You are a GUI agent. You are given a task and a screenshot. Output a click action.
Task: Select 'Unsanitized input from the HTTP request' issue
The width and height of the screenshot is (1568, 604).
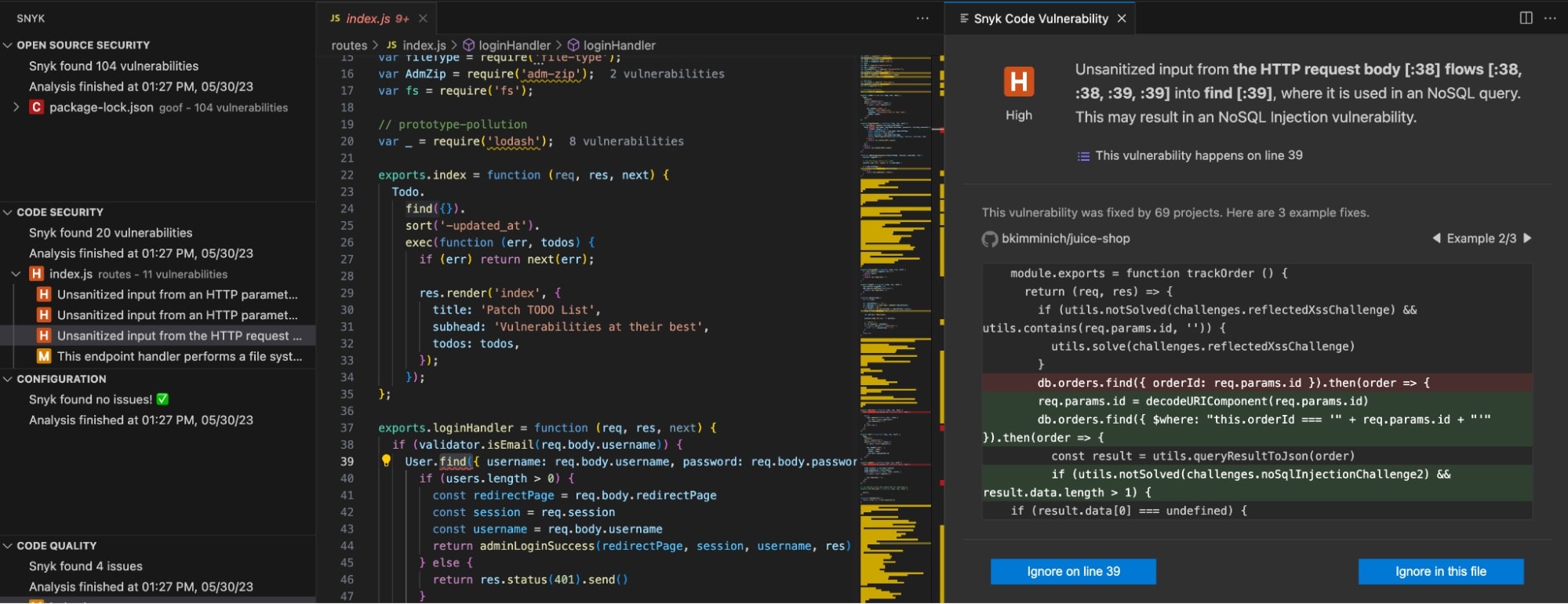158,336
